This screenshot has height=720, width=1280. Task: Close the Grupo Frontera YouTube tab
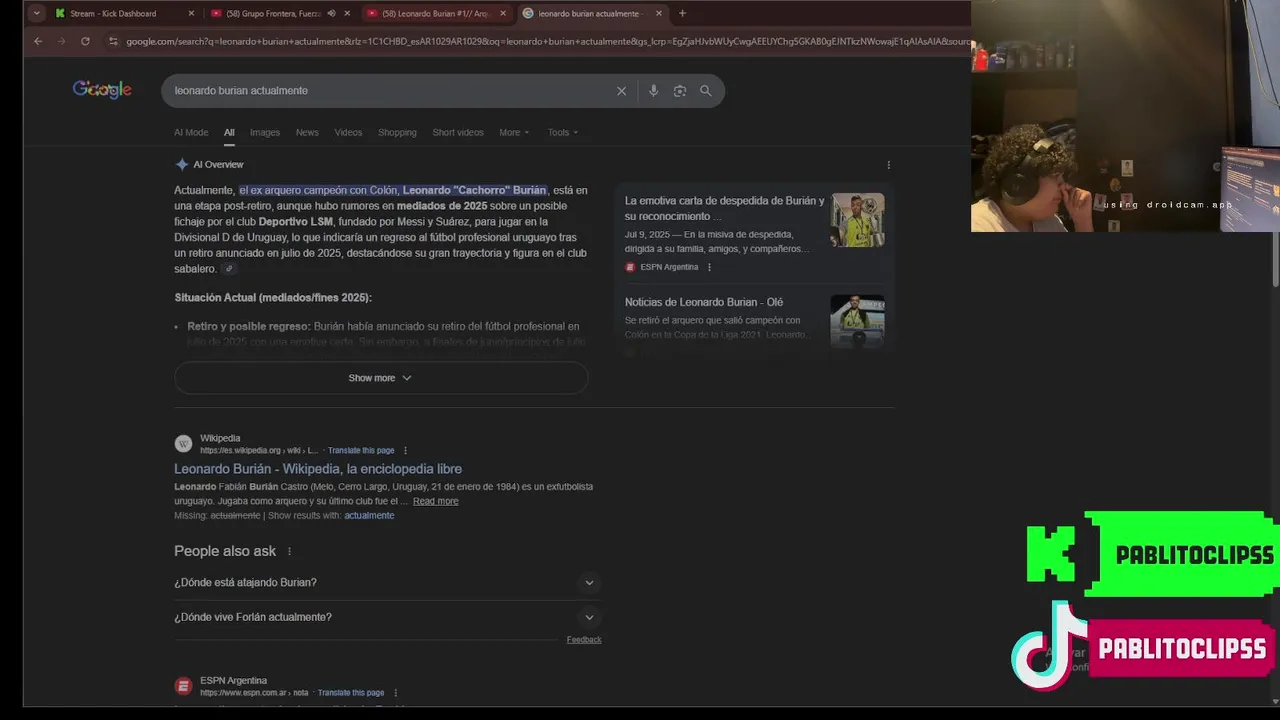click(347, 14)
